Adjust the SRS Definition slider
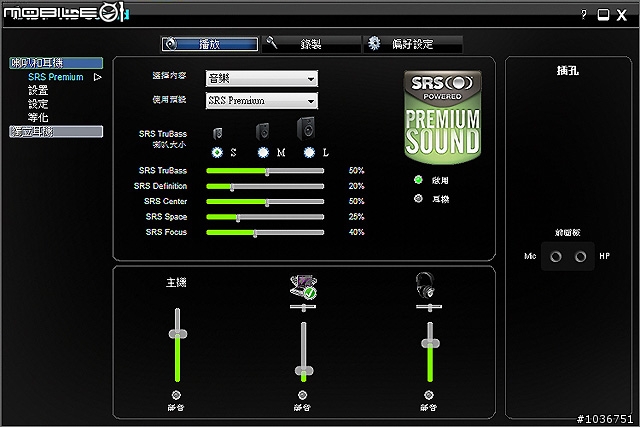640x427 pixels. click(265, 187)
